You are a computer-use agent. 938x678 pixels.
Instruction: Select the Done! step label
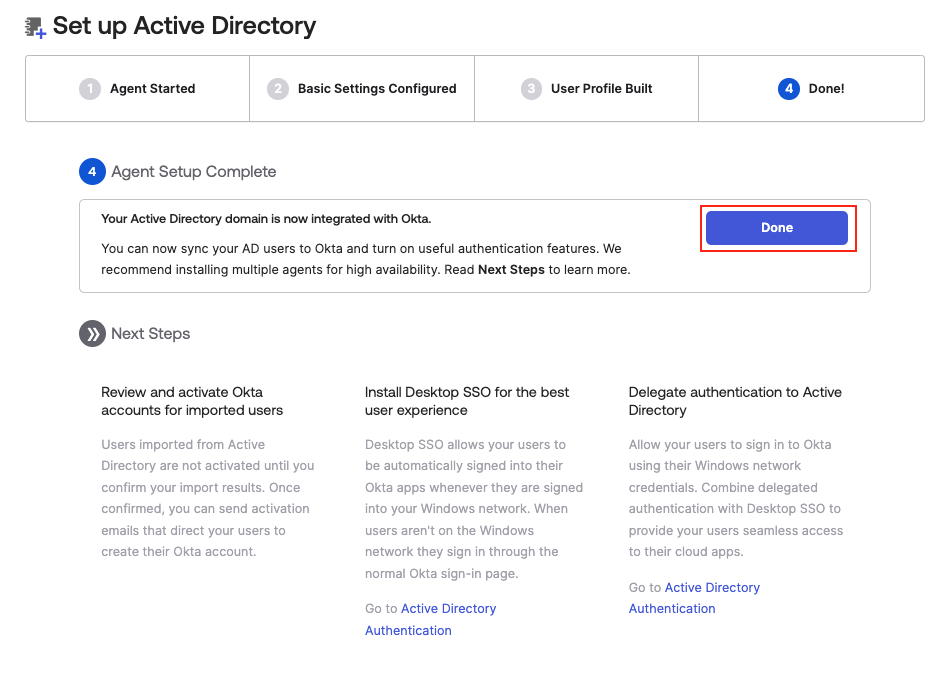826,89
